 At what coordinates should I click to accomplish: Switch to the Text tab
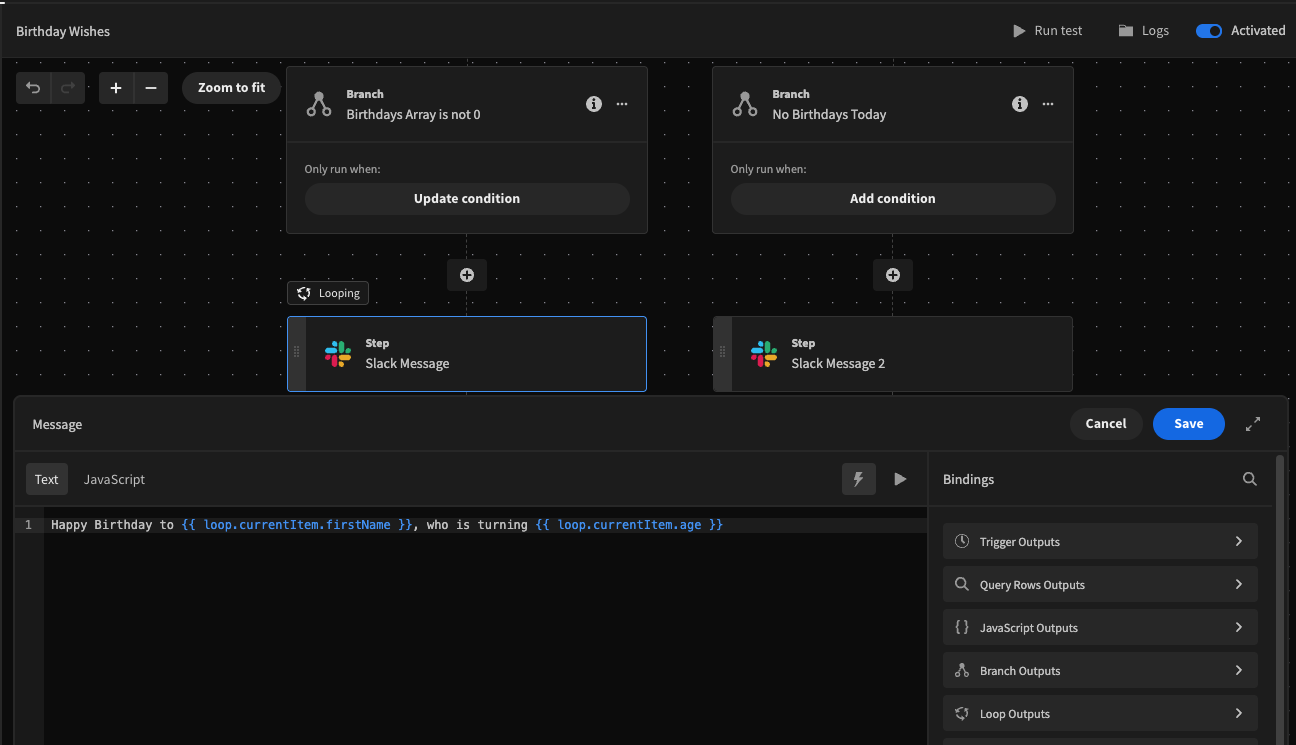(x=47, y=479)
